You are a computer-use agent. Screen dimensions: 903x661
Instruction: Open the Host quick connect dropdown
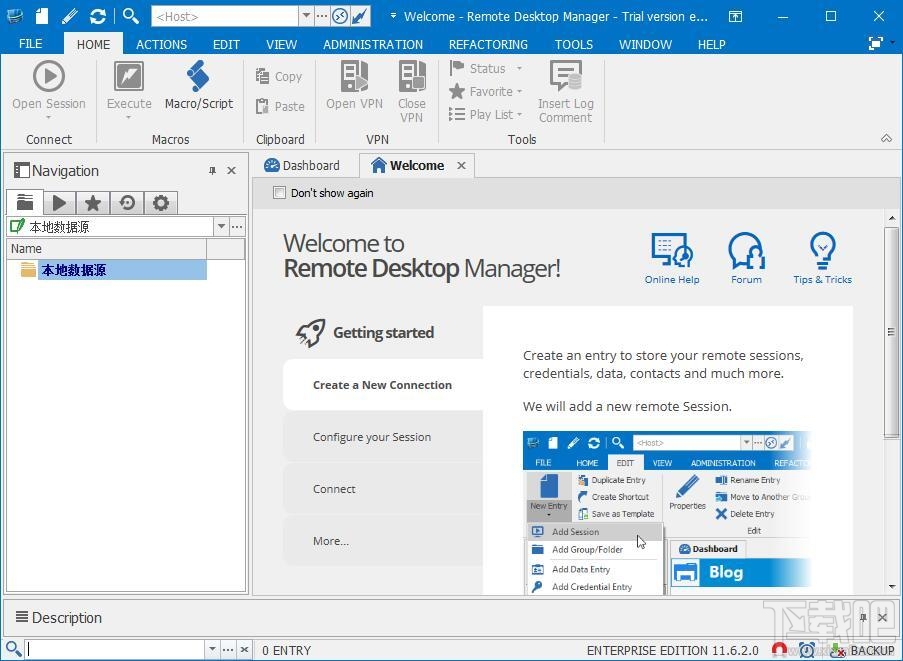[x=305, y=17]
